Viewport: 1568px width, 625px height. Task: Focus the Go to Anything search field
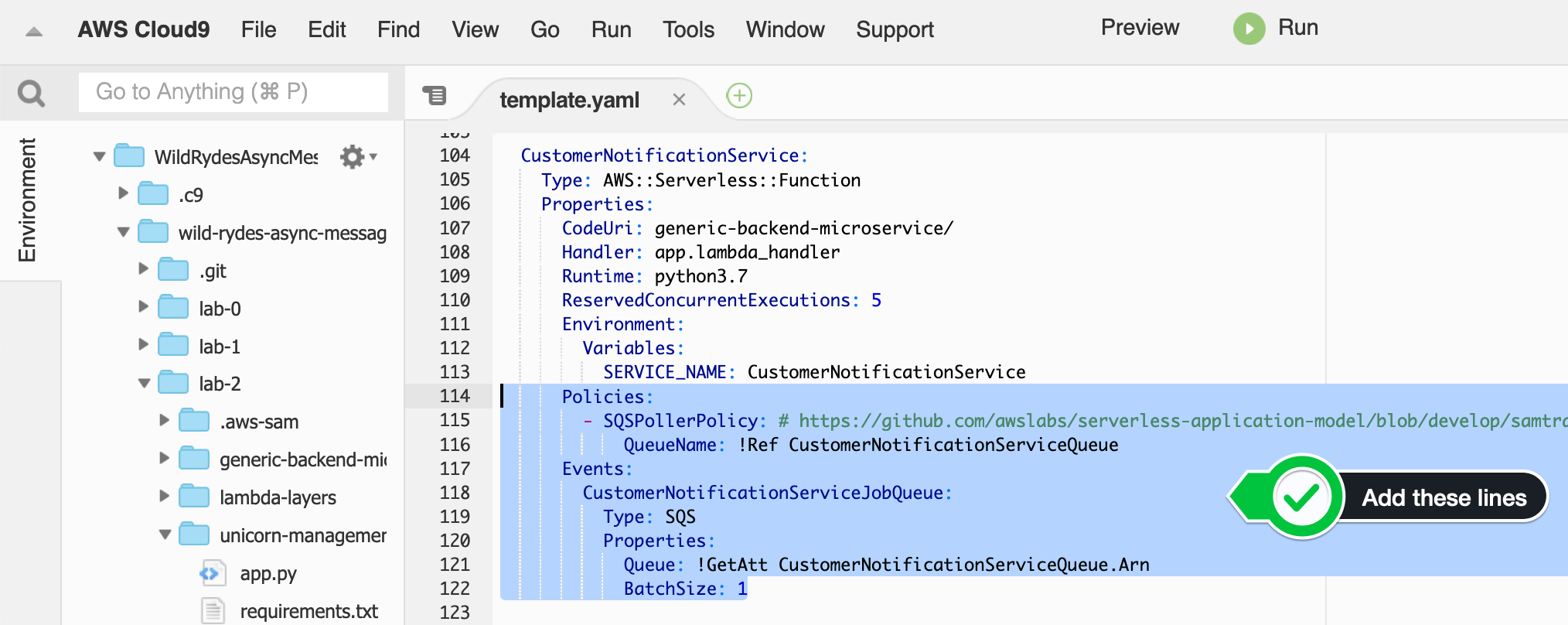[233, 92]
